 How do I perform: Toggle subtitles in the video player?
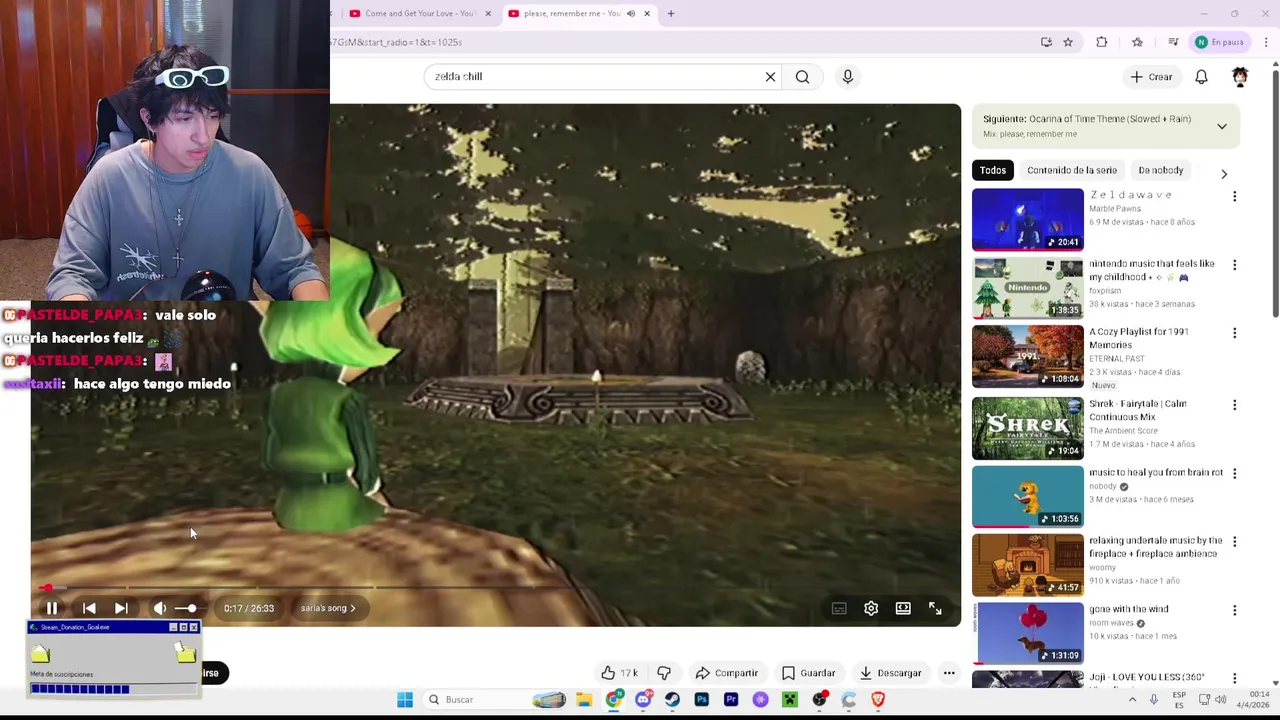(839, 608)
